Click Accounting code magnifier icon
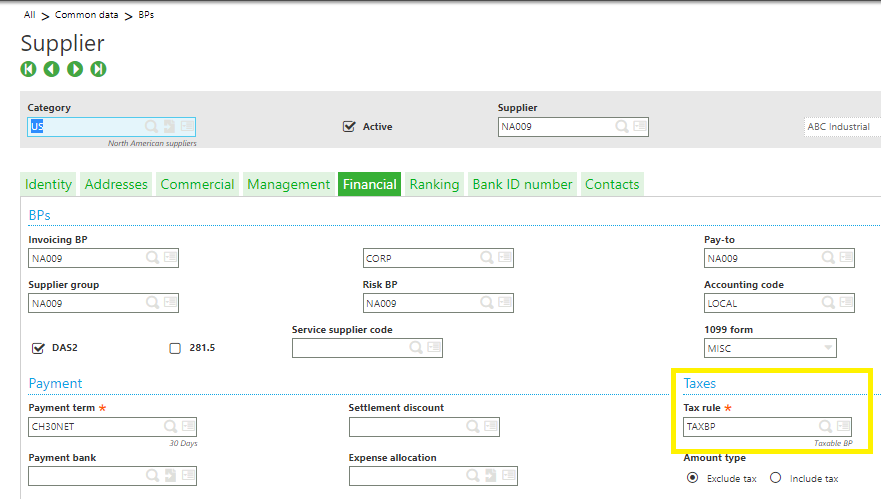The width and height of the screenshot is (881, 499). click(x=826, y=303)
